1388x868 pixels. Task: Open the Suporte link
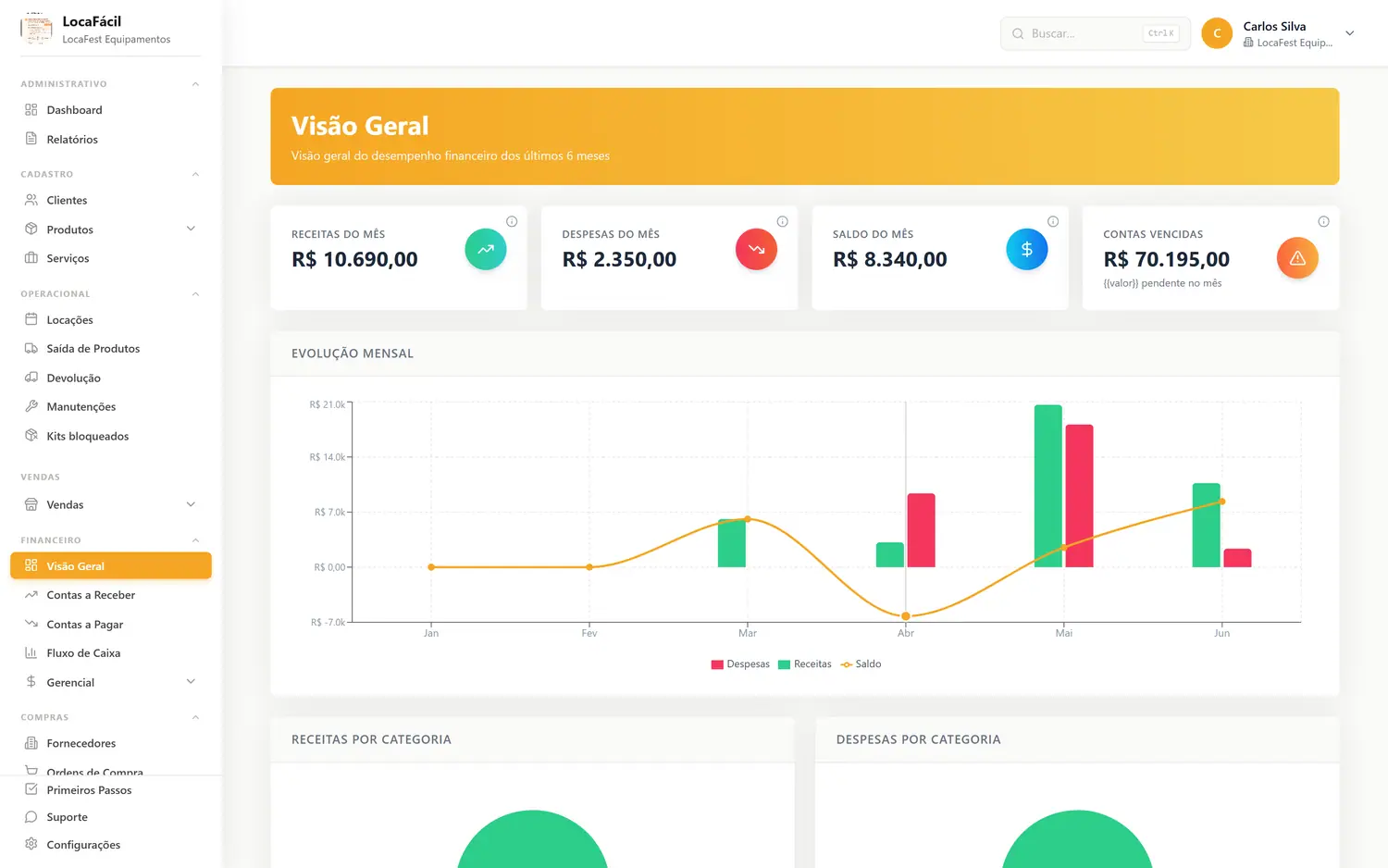point(111,817)
